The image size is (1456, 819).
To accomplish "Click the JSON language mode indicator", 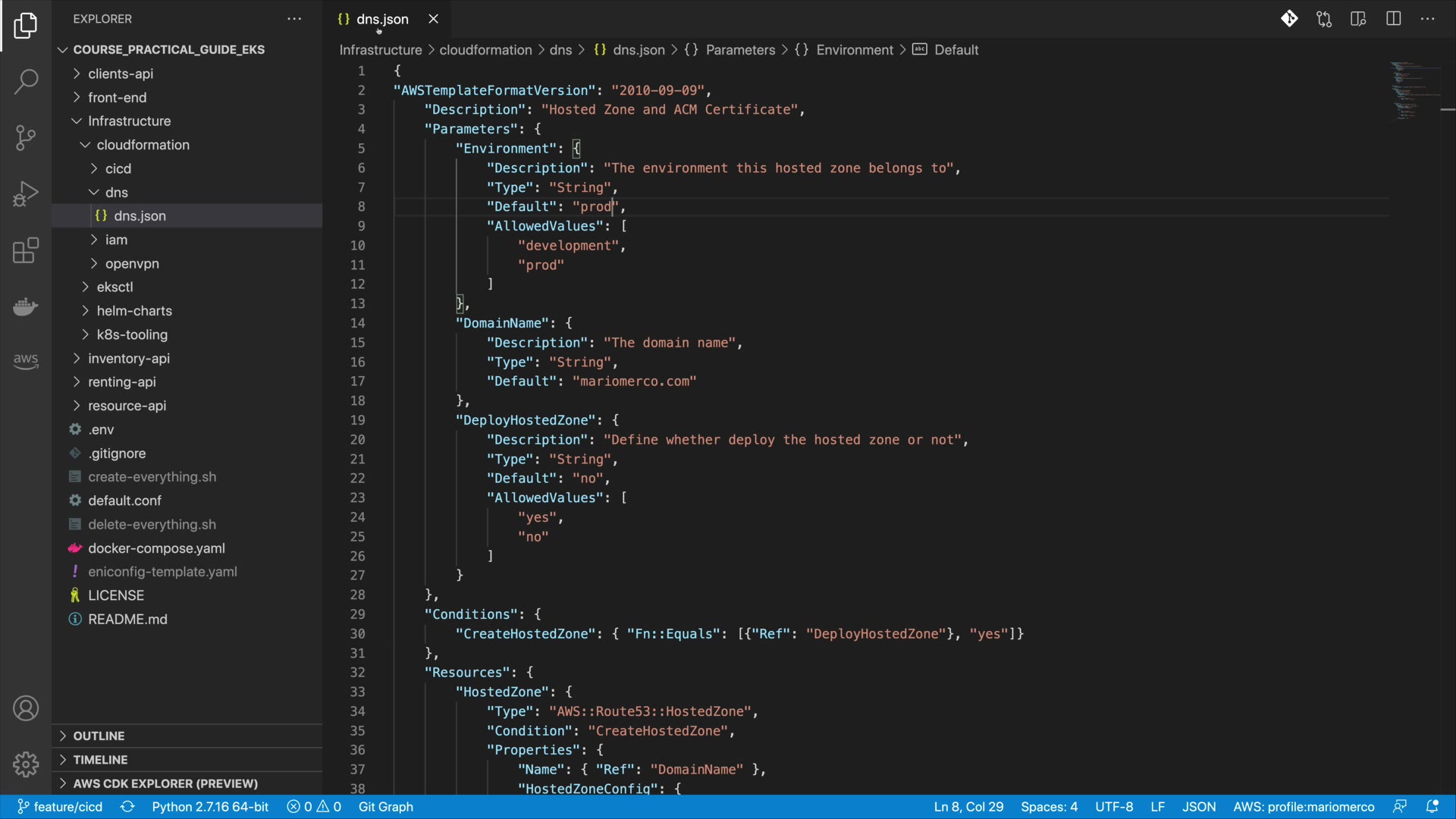I will click(x=1198, y=806).
